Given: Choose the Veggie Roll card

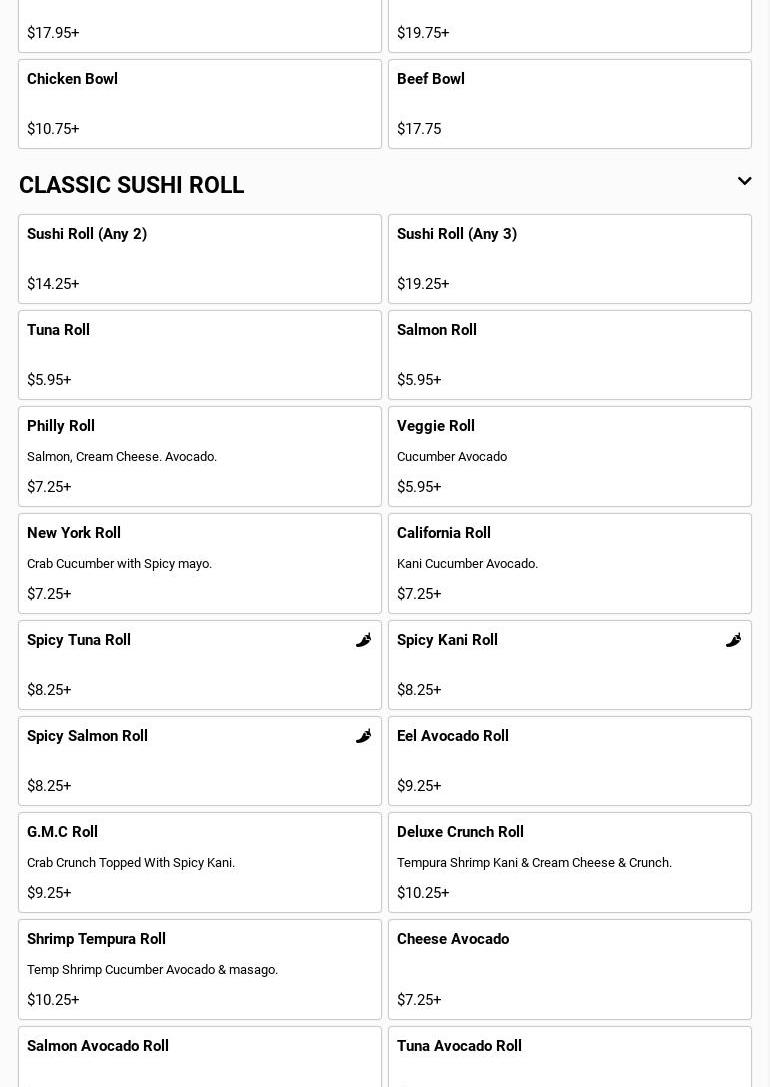Looking at the screenshot, I should 570,456.
